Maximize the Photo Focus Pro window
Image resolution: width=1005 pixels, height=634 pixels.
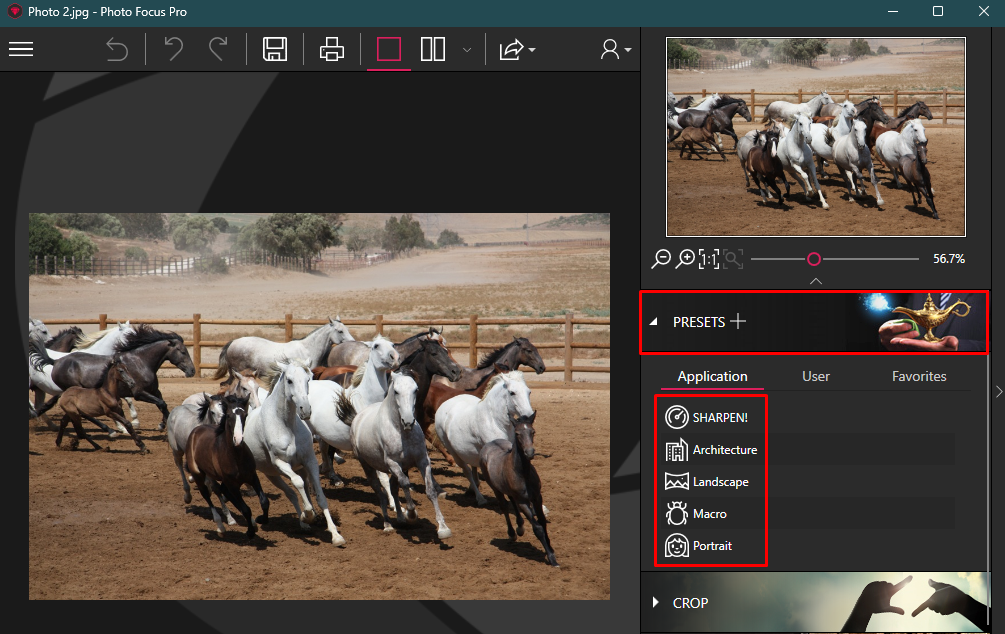coord(938,12)
